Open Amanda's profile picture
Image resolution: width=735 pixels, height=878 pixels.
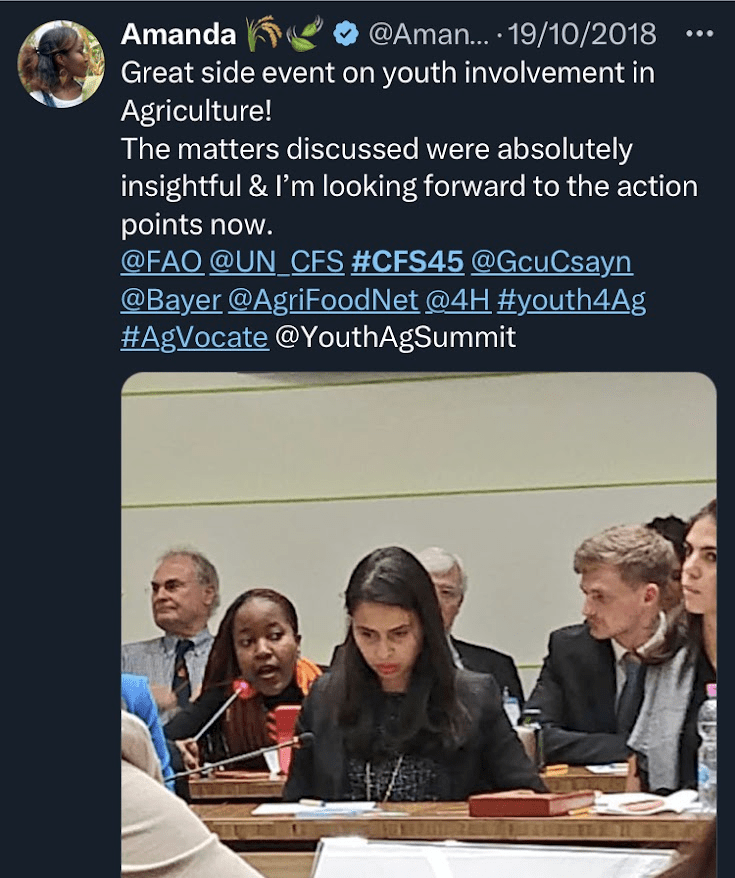click(x=61, y=63)
